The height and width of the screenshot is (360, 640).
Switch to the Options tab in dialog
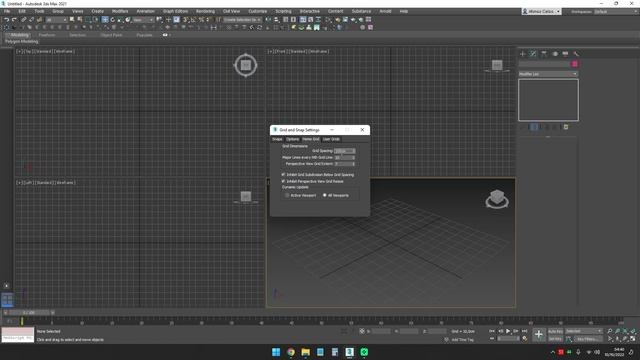pyautogui.click(x=292, y=139)
